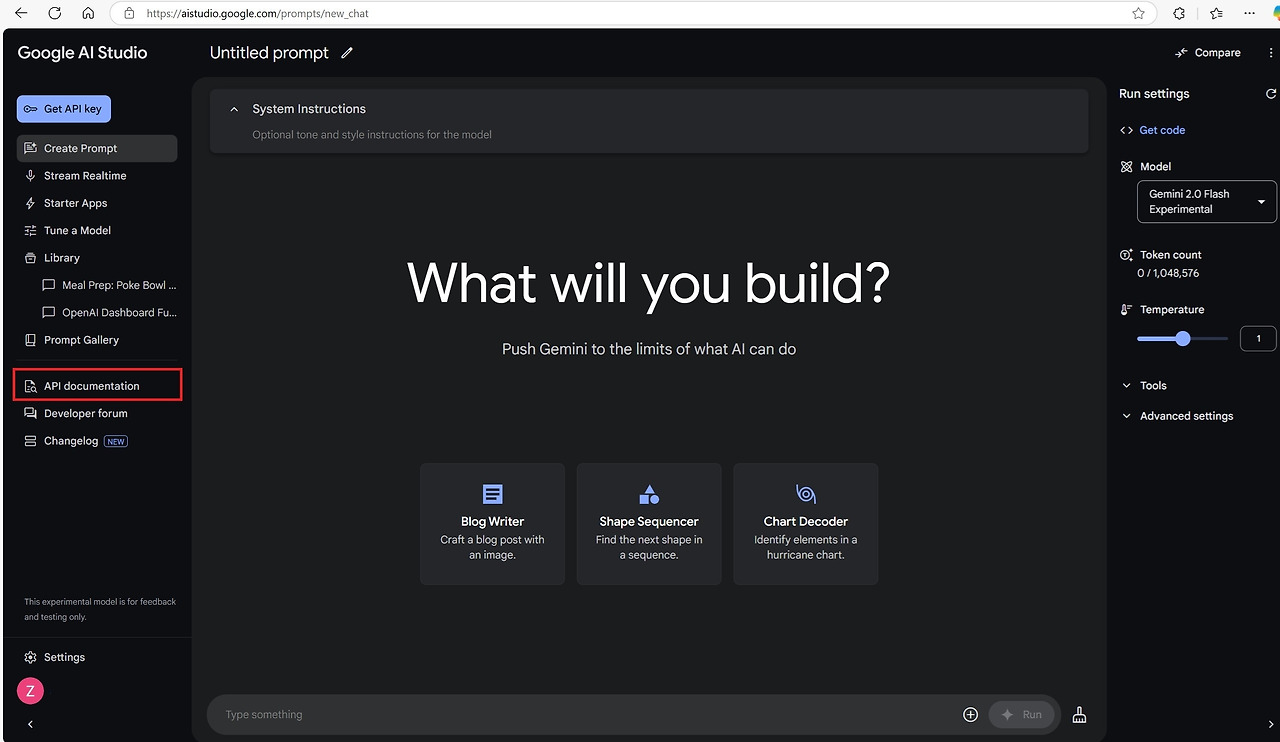The width and height of the screenshot is (1280, 742).
Task: Click the Compare button
Action: click(1208, 53)
